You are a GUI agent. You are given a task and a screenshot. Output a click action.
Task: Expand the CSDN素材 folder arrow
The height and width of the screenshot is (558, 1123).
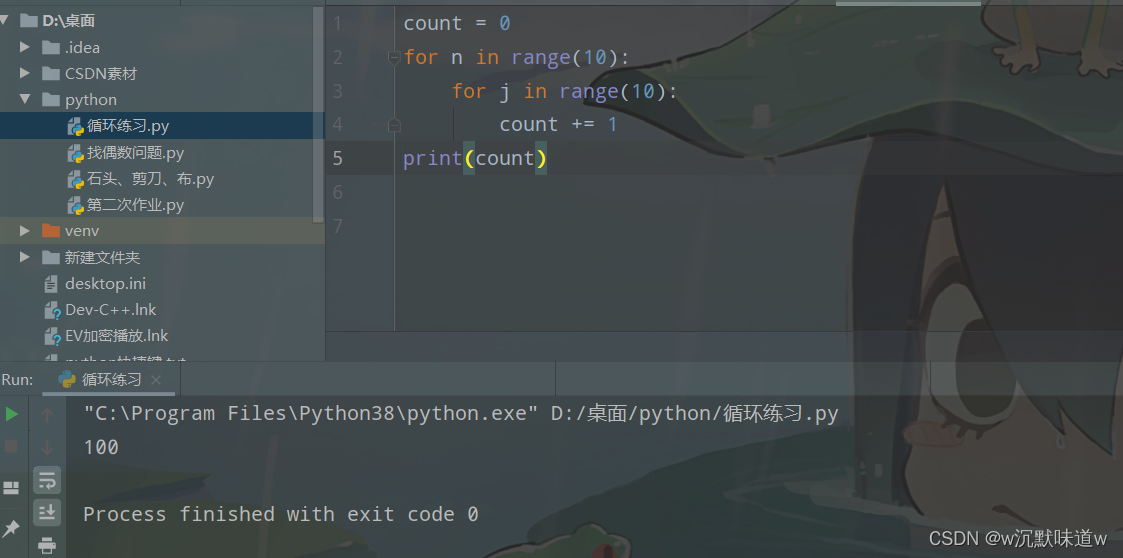point(25,73)
